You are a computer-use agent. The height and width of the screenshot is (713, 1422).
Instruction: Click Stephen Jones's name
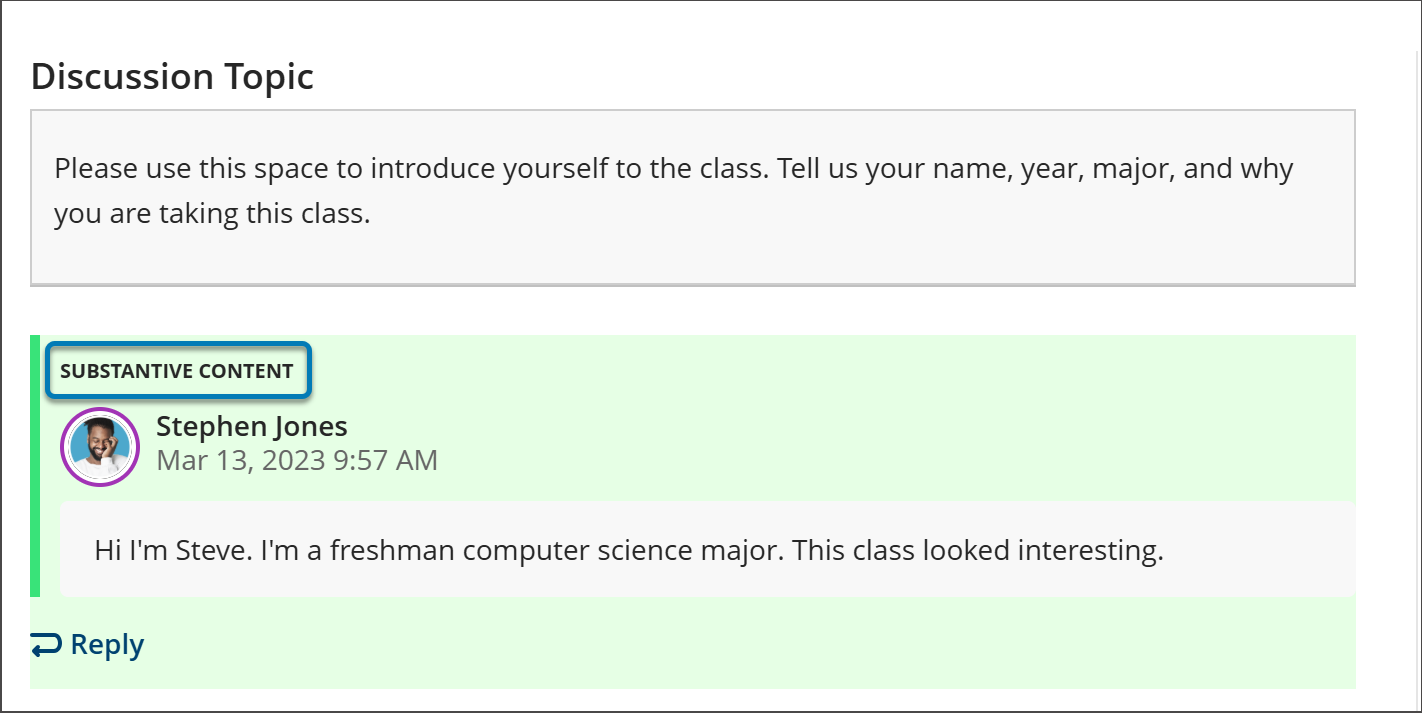pyautogui.click(x=251, y=426)
